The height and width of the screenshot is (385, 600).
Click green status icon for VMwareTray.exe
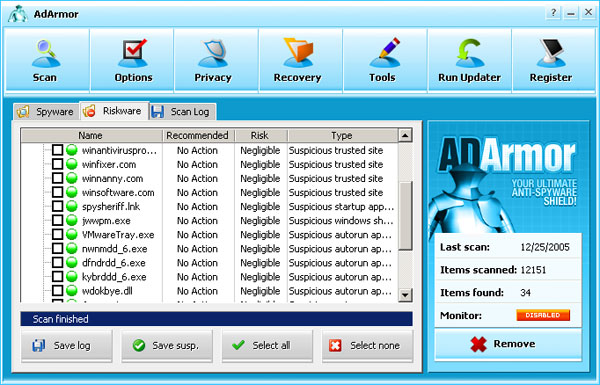tap(72, 234)
